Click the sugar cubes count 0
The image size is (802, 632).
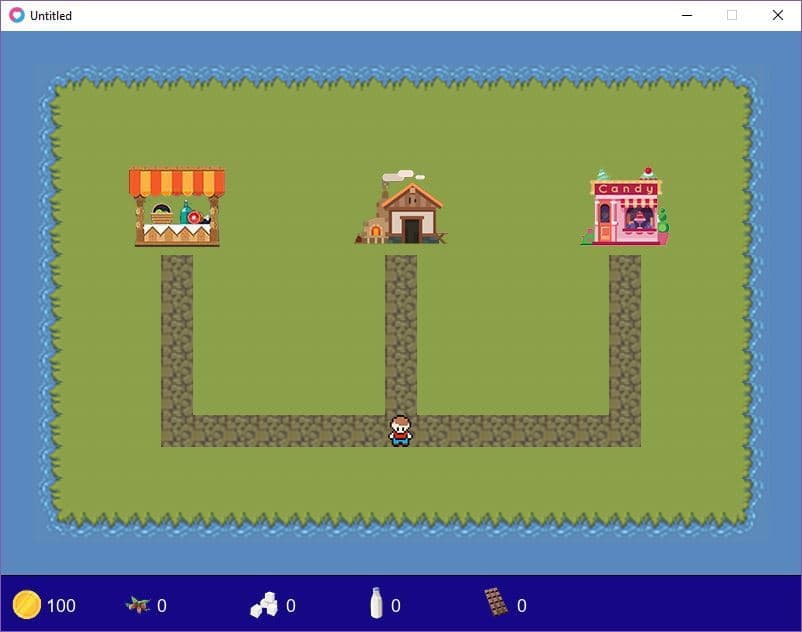tap(291, 605)
